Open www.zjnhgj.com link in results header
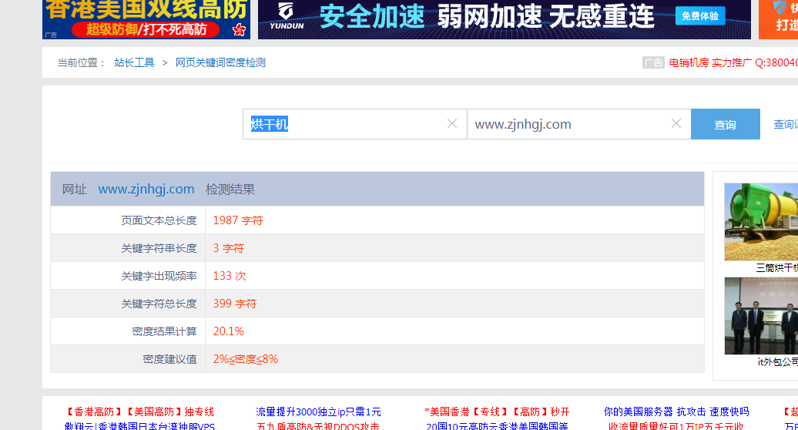This screenshot has height=430, width=798. 146,189
